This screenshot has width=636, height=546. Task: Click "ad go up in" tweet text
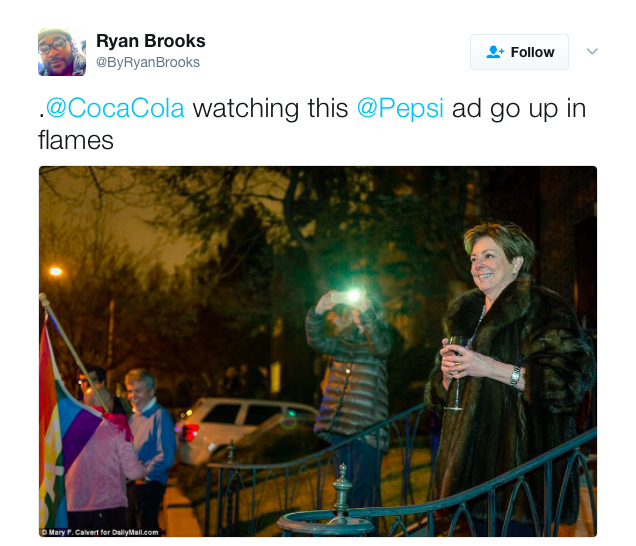[519, 108]
